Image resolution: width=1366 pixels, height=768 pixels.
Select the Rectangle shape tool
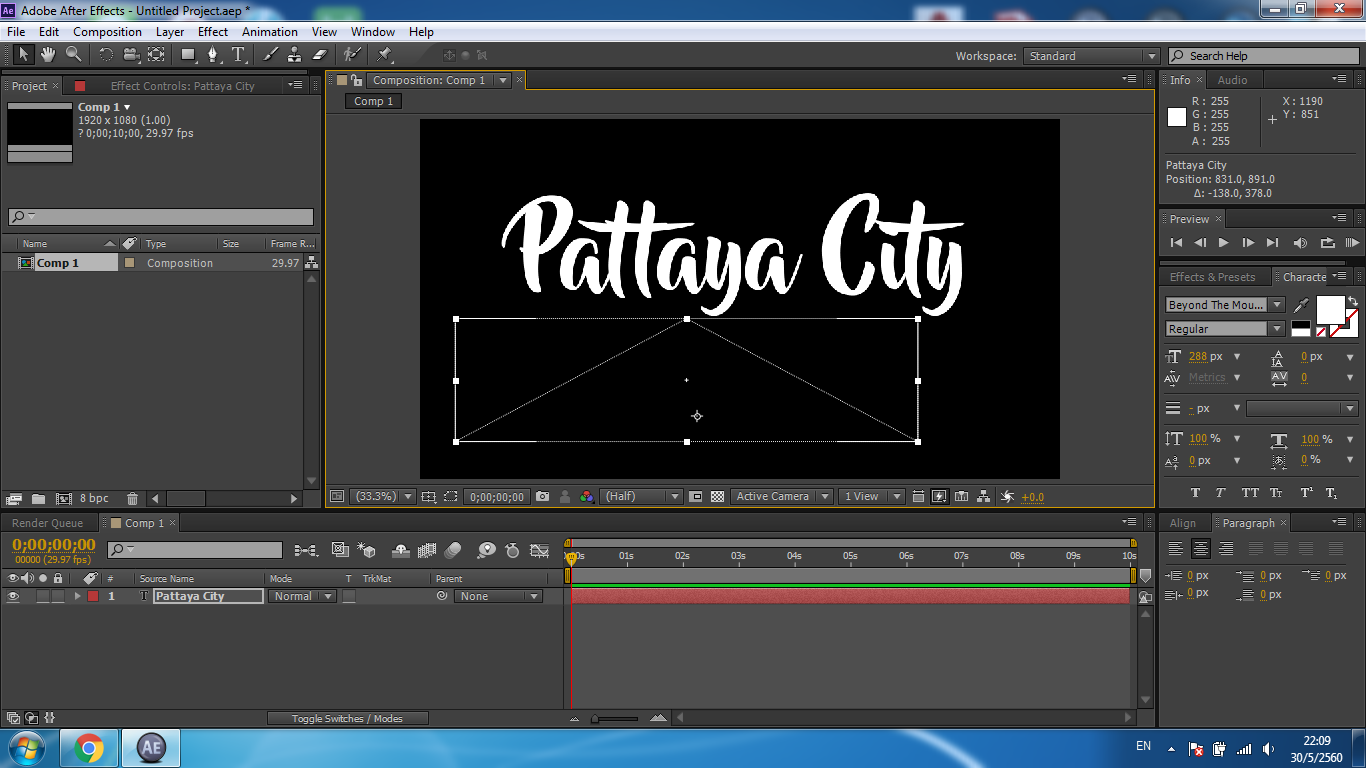(187, 55)
